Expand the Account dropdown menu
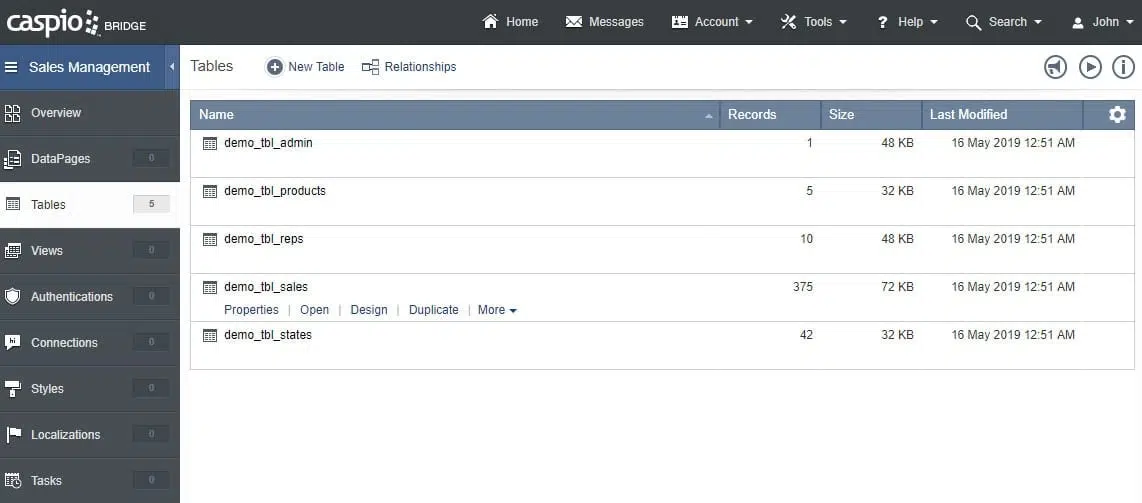1142x503 pixels. pyautogui.click(x=712, y=22)
